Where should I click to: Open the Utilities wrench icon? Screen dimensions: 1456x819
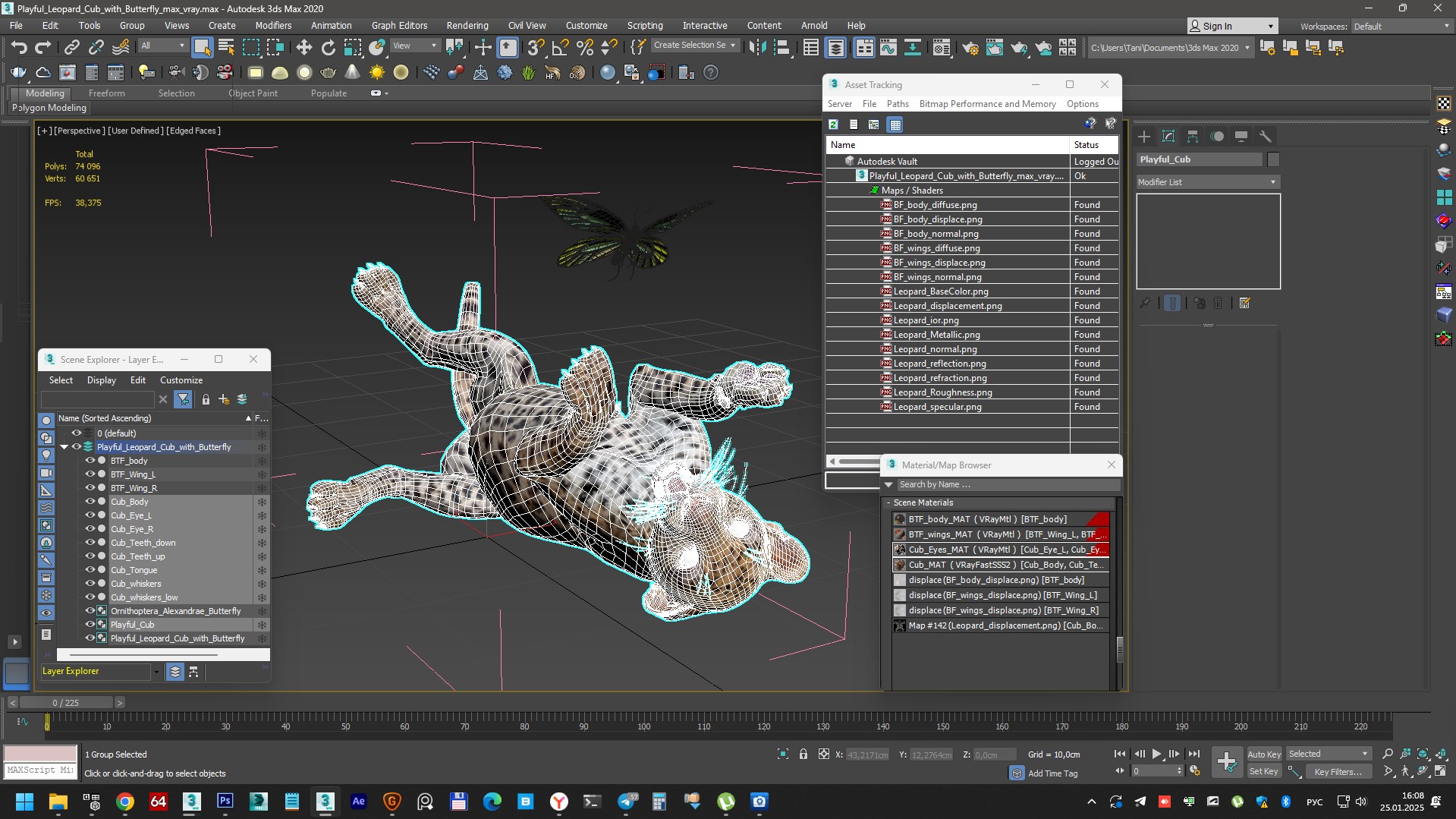1265,137
